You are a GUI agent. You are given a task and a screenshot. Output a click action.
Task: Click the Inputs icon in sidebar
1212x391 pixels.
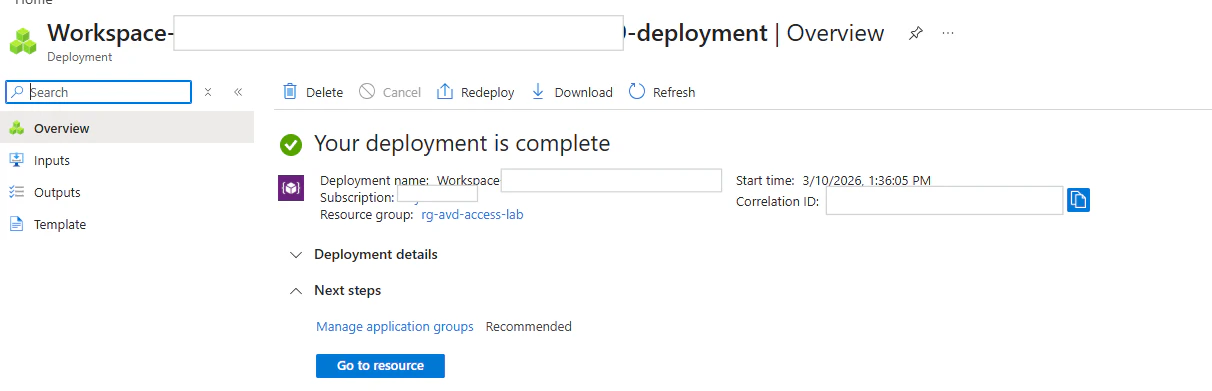[x=17, y=160]
